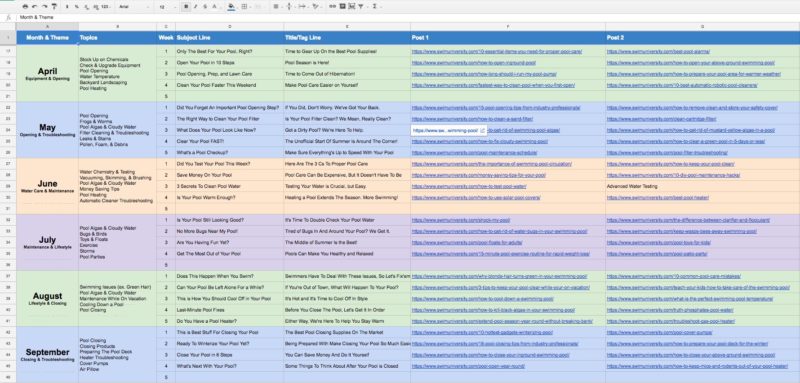Open the best-pool-alarms link
This screenshot has width=800, height=383.
(x=658, y=52)
